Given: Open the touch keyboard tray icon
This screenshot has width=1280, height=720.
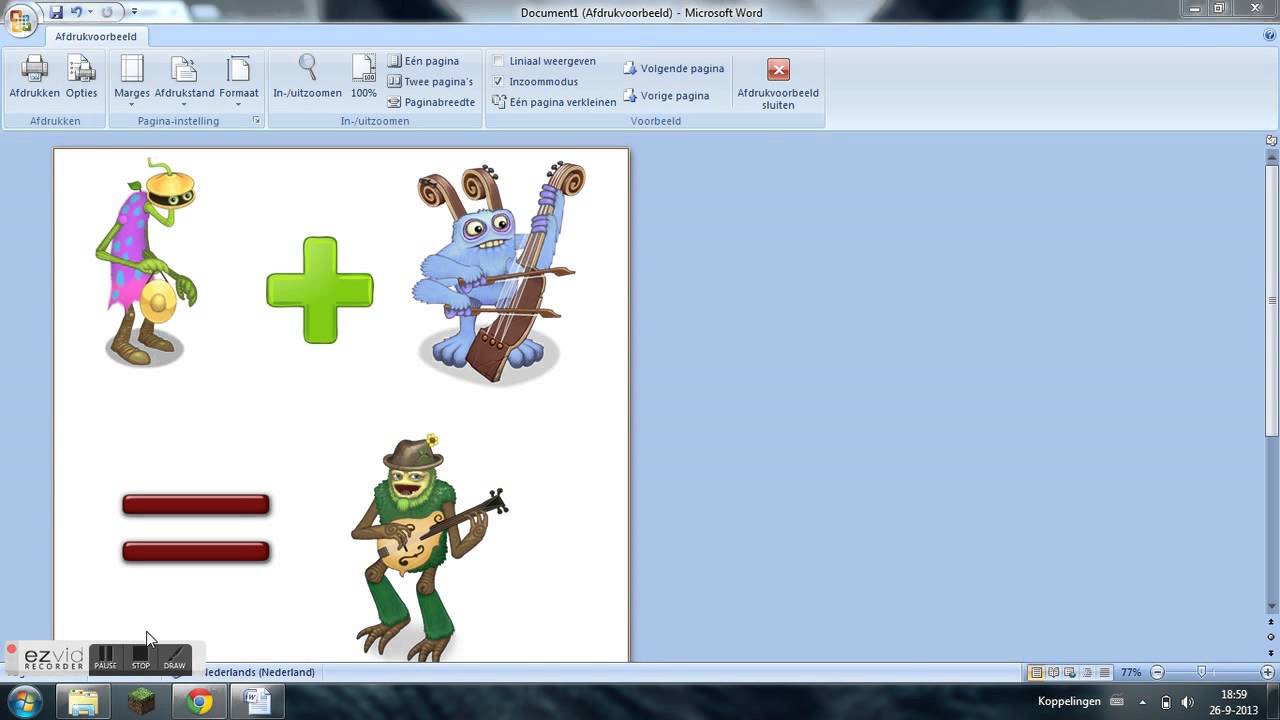Looking at the screenshot, I should click(1117, 702).
